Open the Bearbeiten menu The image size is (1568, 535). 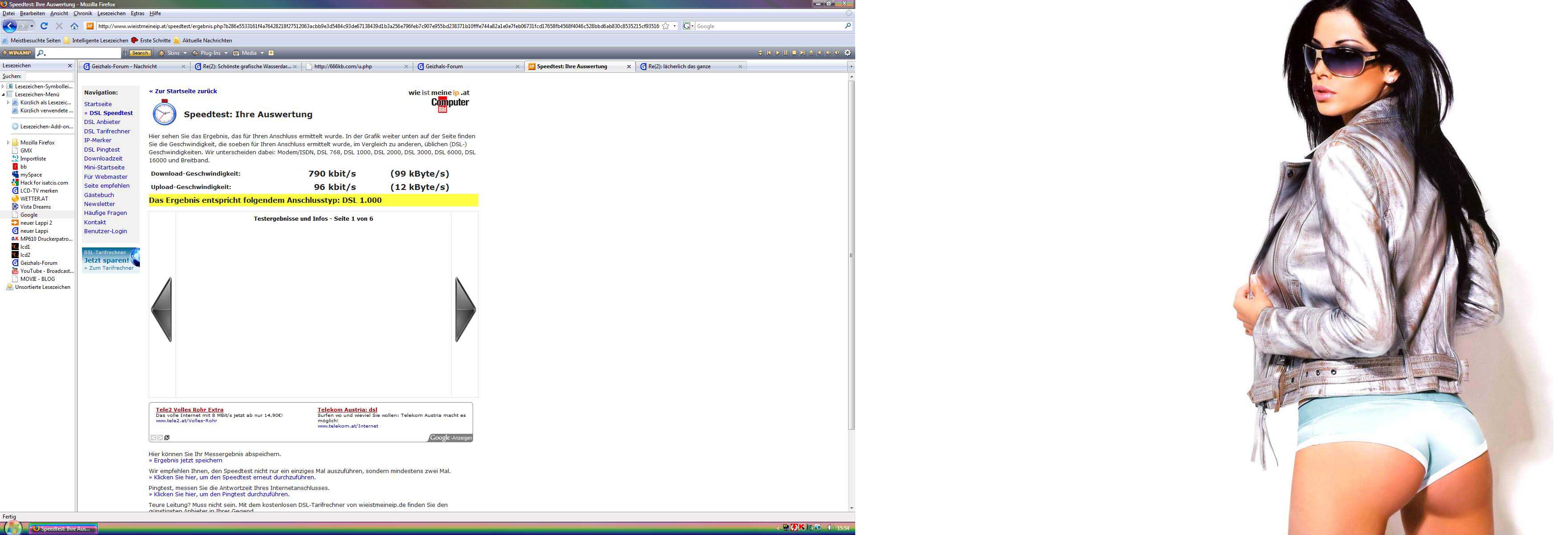pos(32,13)
